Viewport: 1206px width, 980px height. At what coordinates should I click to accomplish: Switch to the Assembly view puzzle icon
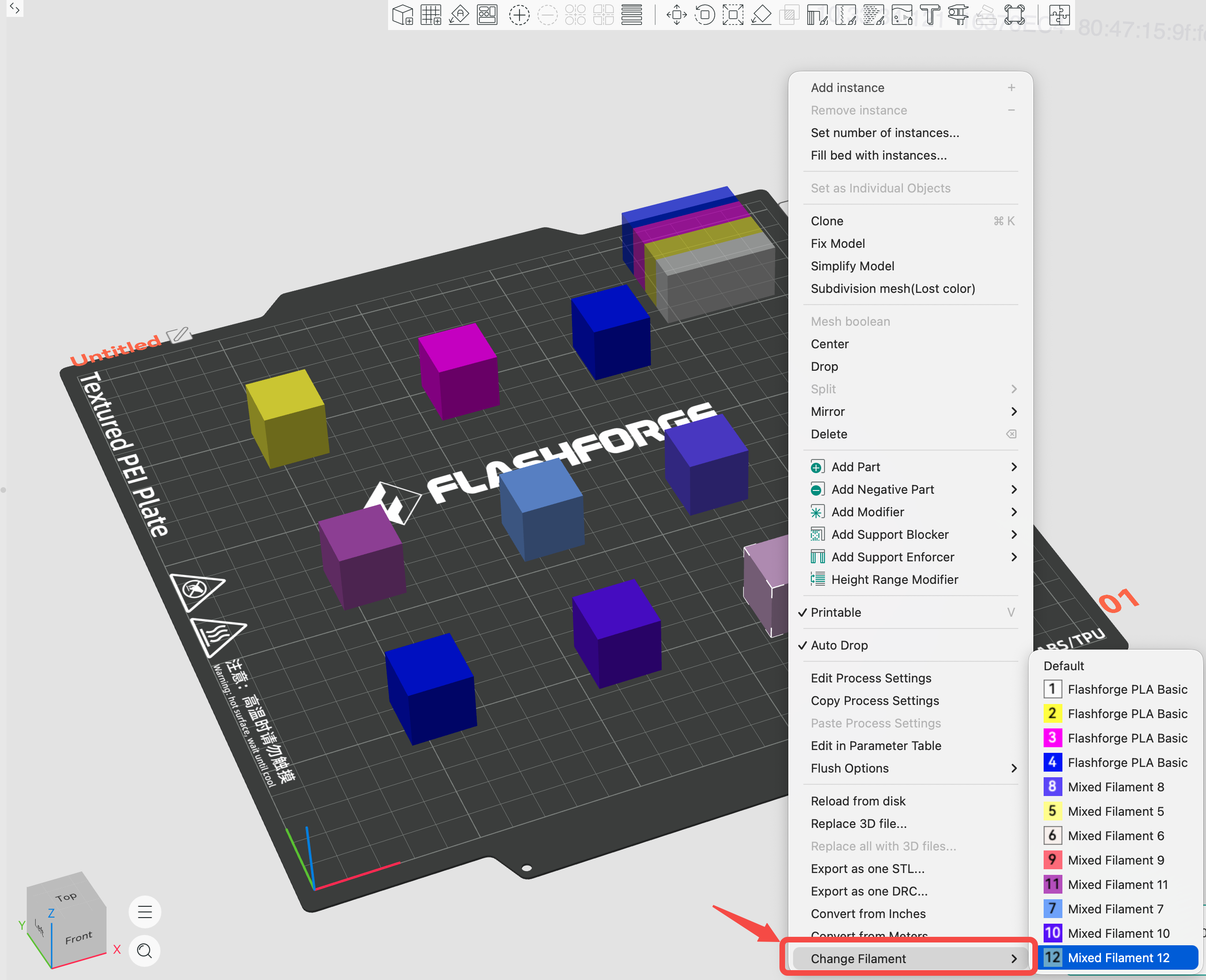click(1059, 15)
